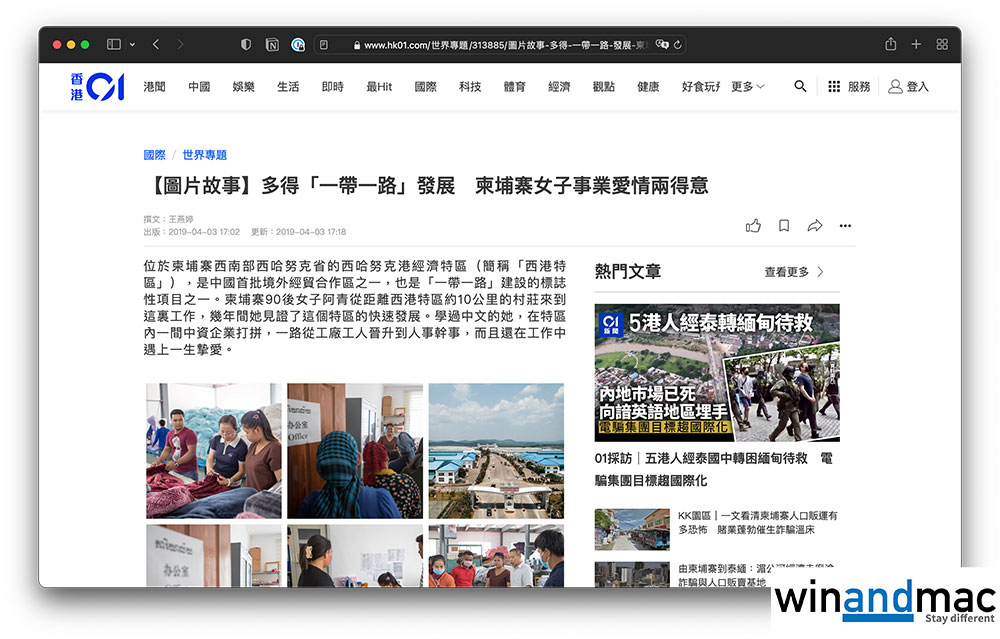Toggle the Reader view icon in address bar
This screenshot has height=639, width=1000.
pos(323,45)
